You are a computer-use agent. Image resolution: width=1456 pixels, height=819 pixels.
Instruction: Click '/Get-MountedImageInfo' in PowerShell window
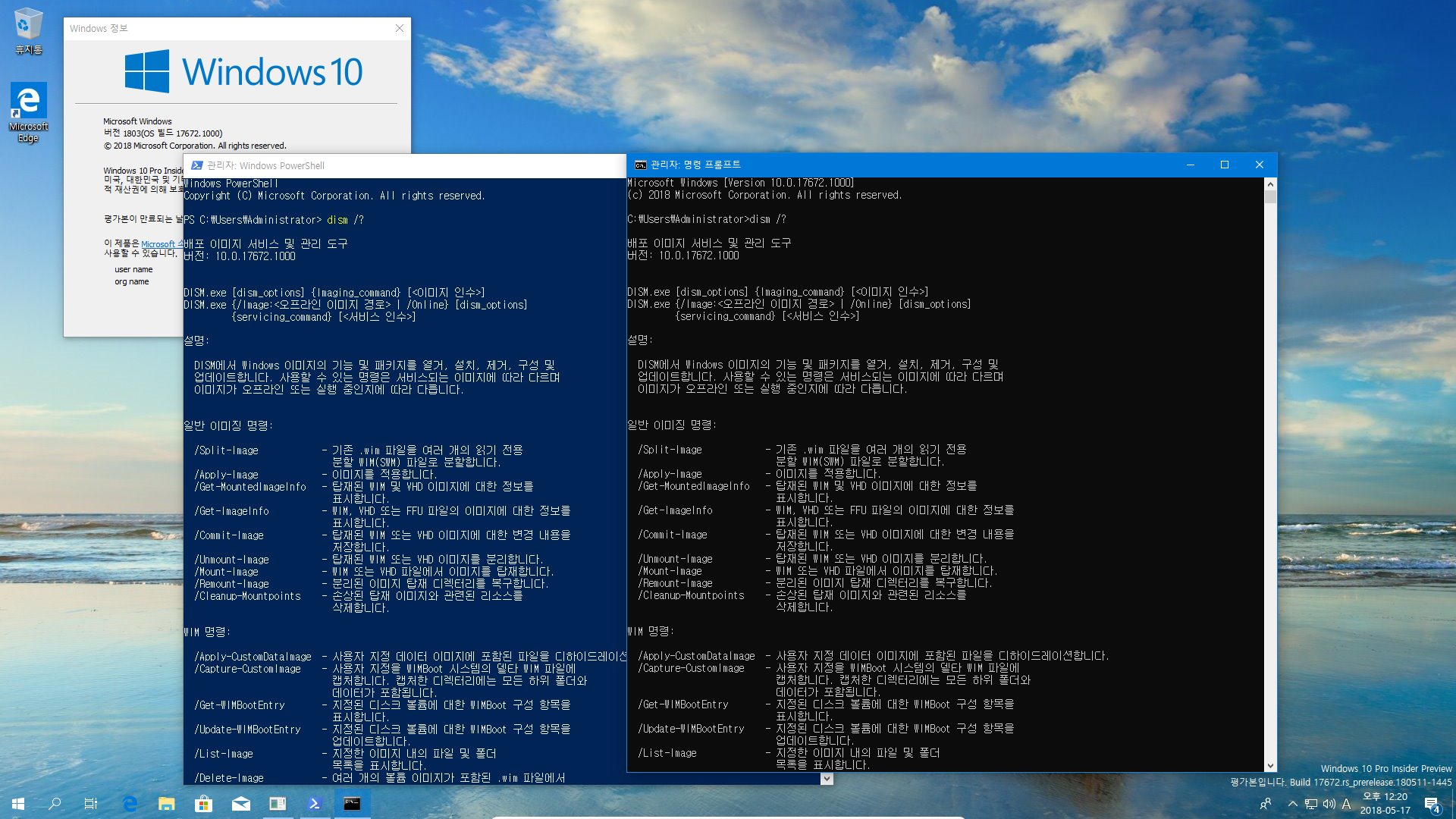point(250,487)
